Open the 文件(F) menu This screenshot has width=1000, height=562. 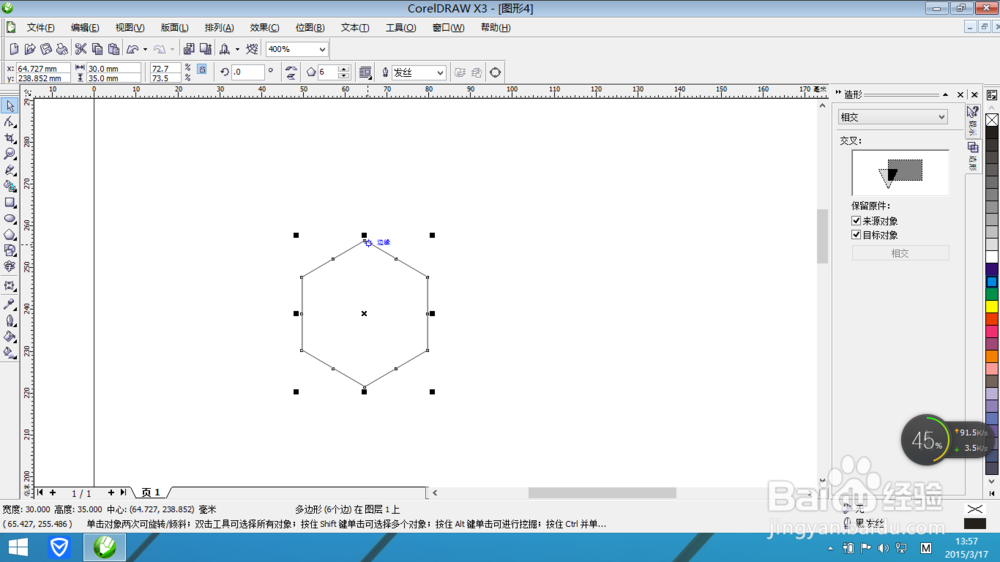tap(40, 27)
